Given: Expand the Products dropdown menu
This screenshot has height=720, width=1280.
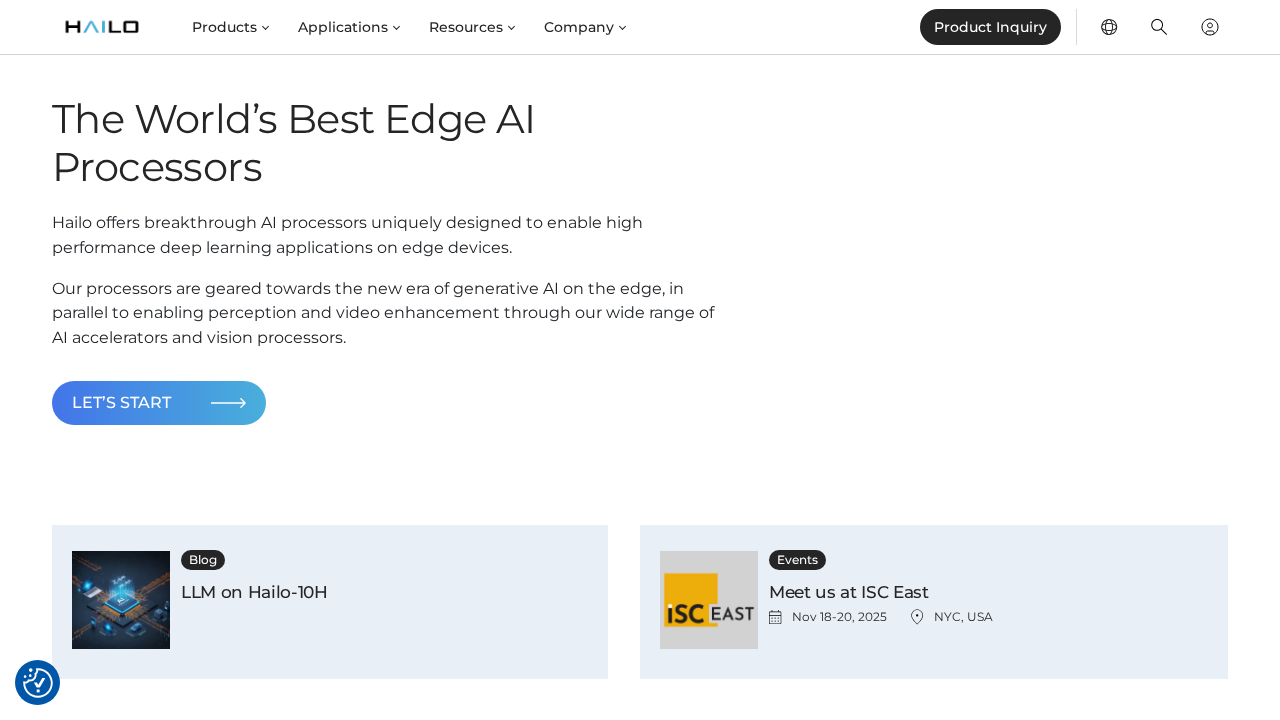Looking at the screenshot, I should (231, 27).
